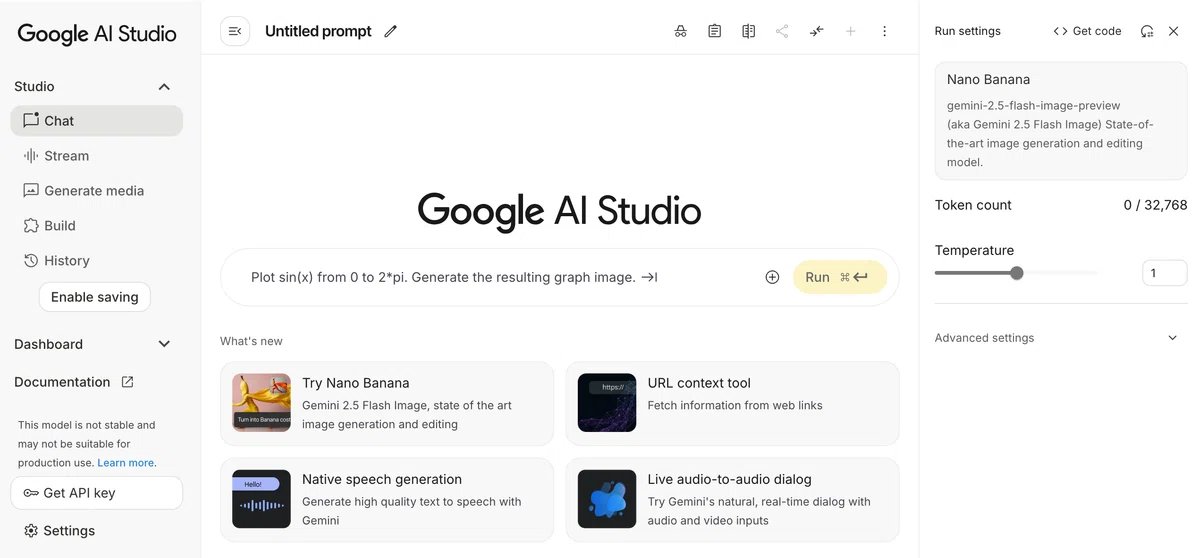
Task: Click the Build puzzle icon
Action: (31, 225)
